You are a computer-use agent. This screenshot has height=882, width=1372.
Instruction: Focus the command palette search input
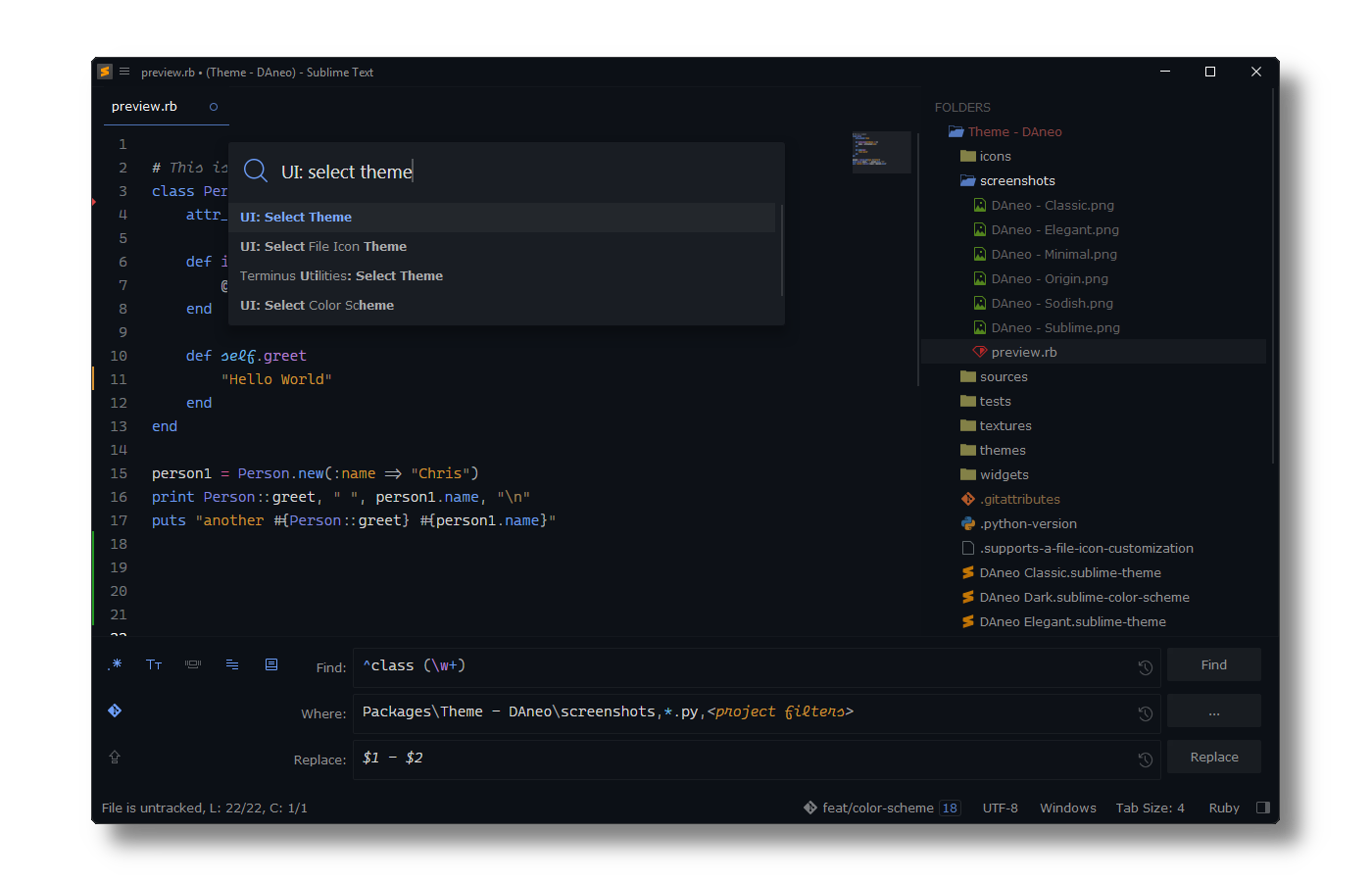click(507, 171)
